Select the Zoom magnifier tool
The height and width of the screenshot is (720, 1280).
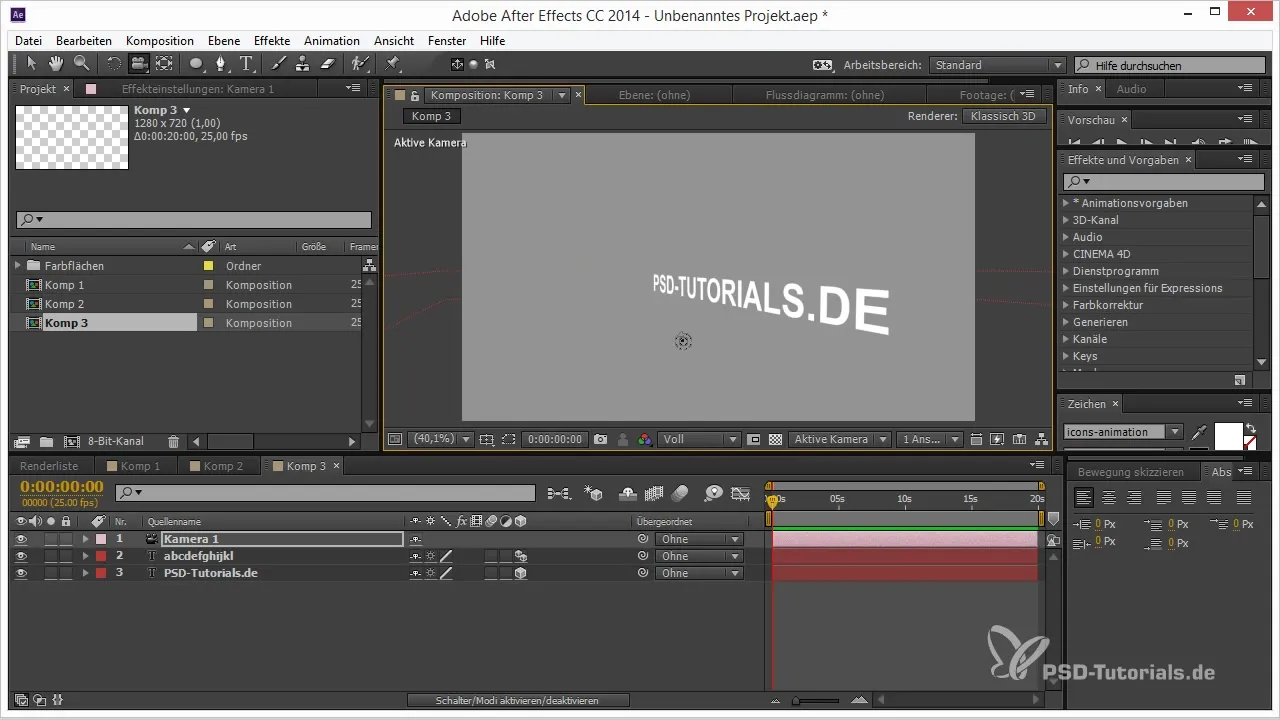tap(81, 64)
